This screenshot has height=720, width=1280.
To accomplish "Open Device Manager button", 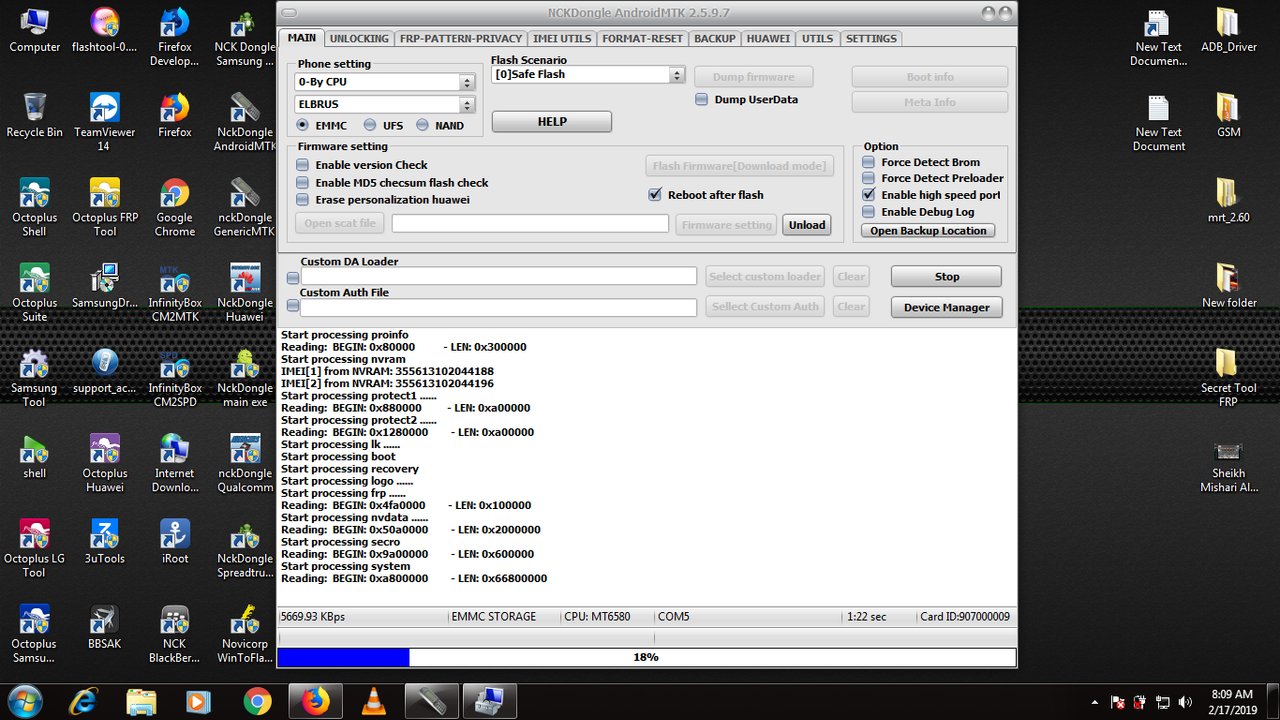I will click(x=946, y=307).
